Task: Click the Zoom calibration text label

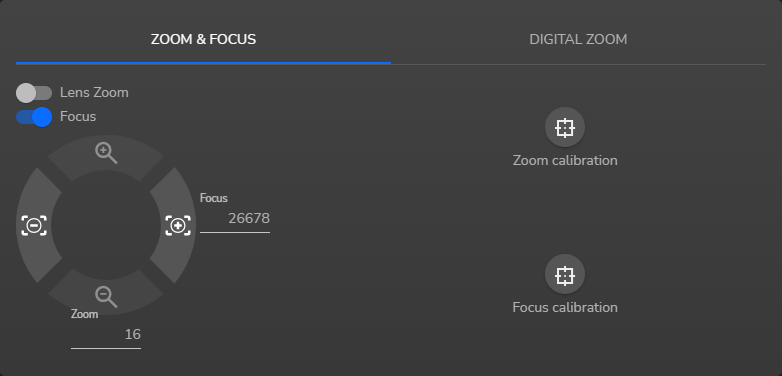Action: tap(565, 160)
